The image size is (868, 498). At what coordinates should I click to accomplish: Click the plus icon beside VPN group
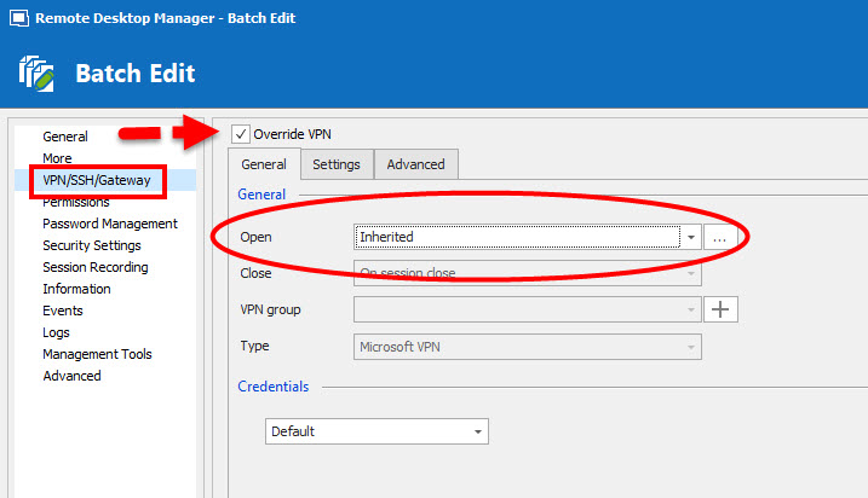720,310
